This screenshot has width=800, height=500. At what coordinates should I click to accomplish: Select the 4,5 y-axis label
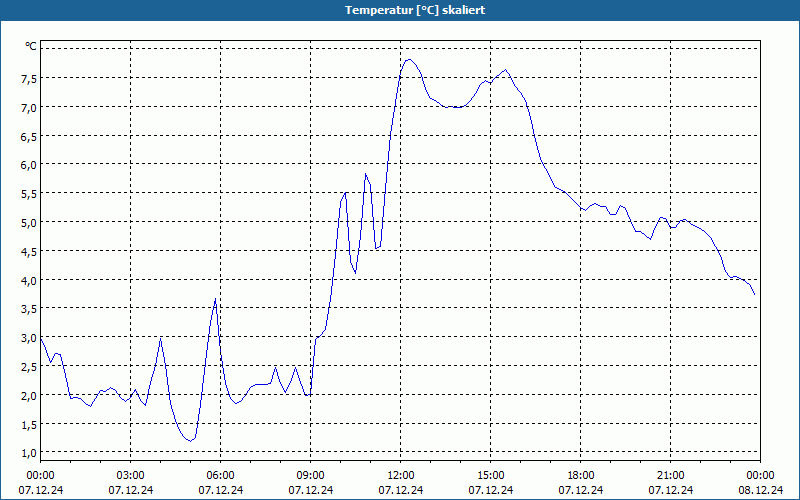(28, 251)
